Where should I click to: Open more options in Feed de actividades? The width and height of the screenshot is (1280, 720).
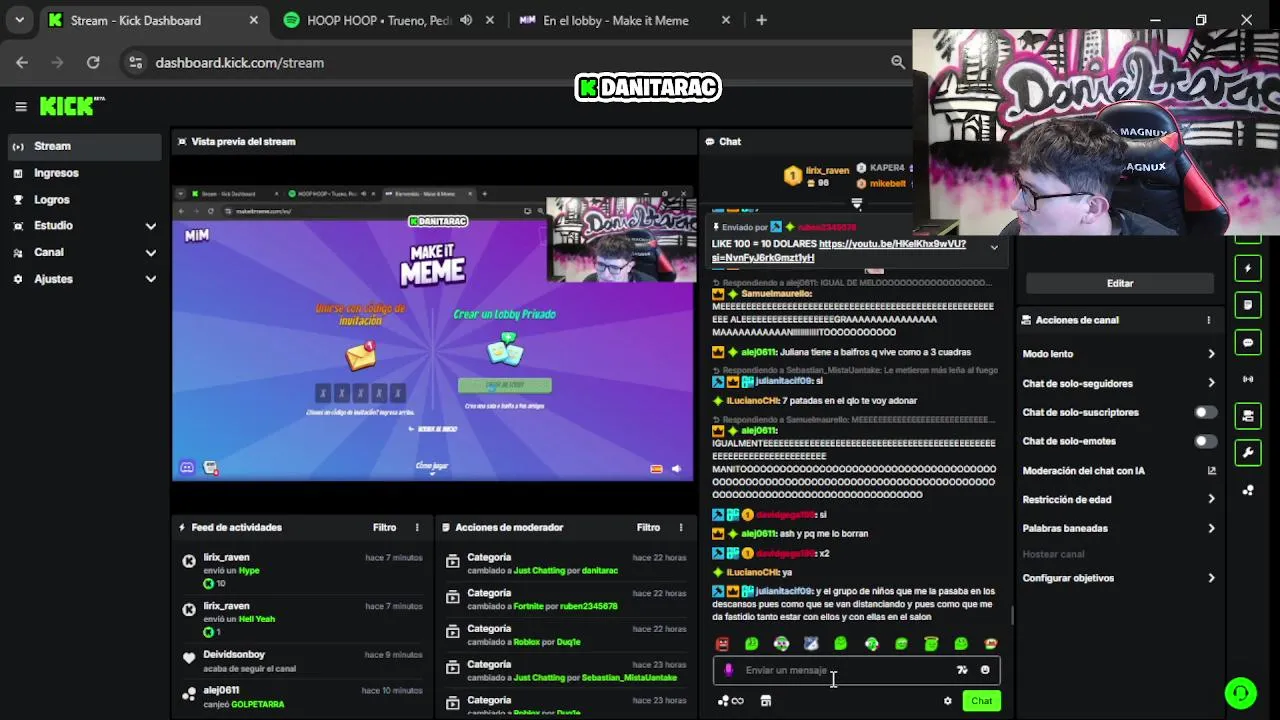coord(417,527)
